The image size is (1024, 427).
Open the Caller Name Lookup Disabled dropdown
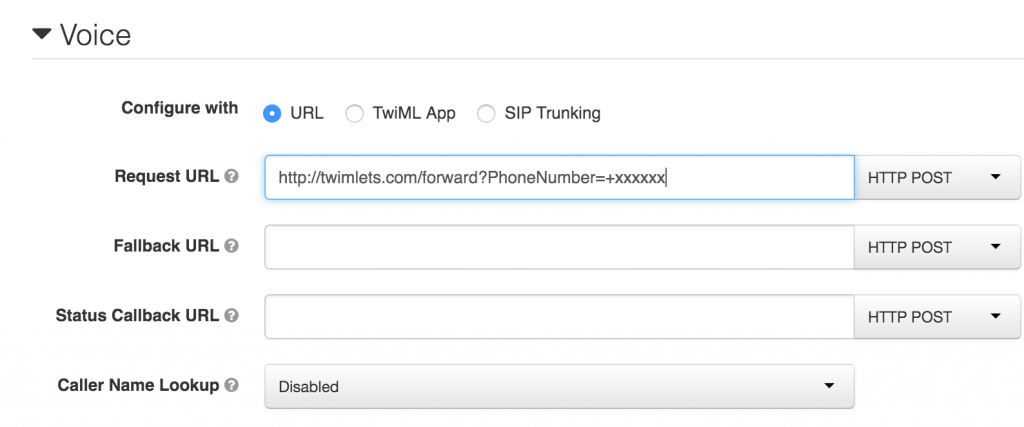559,386
